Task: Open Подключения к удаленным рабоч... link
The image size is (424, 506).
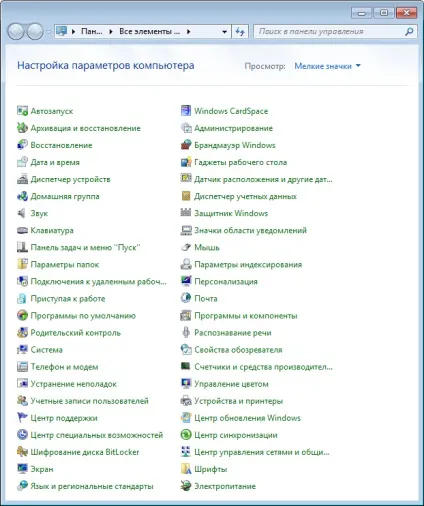Action: [x=98, y=281]
